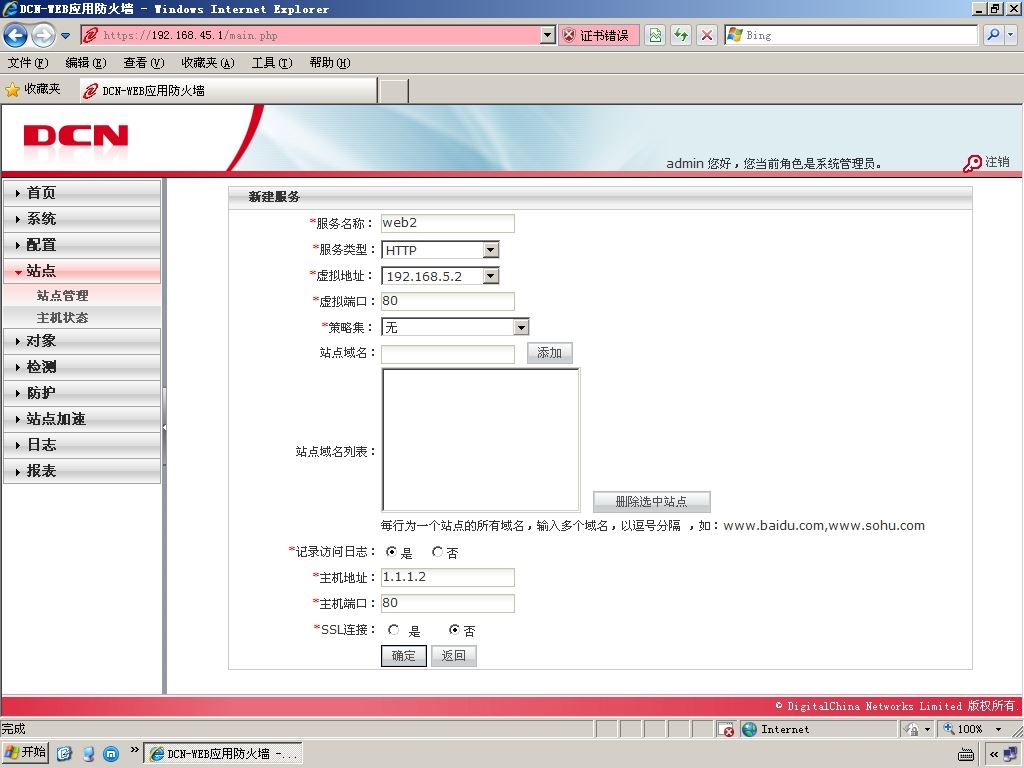
Task: Open the 编辑(E) menu
Action: [x=86, y=63]
